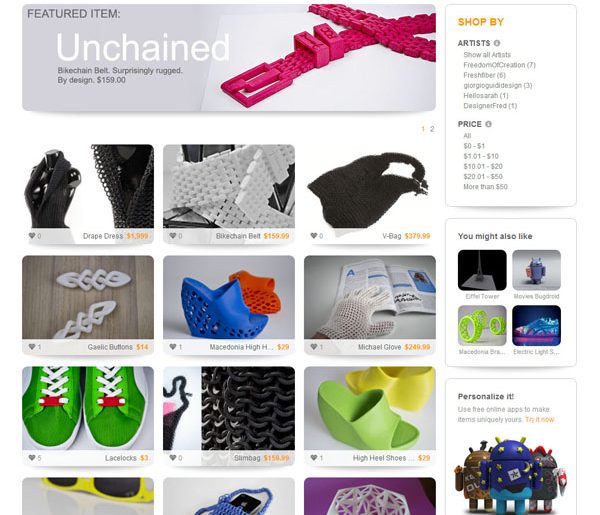The width and height of the screenshot is (600, 515).
Task: Open the Electric Light Shoe thumbnail
Action: (536, 326)
